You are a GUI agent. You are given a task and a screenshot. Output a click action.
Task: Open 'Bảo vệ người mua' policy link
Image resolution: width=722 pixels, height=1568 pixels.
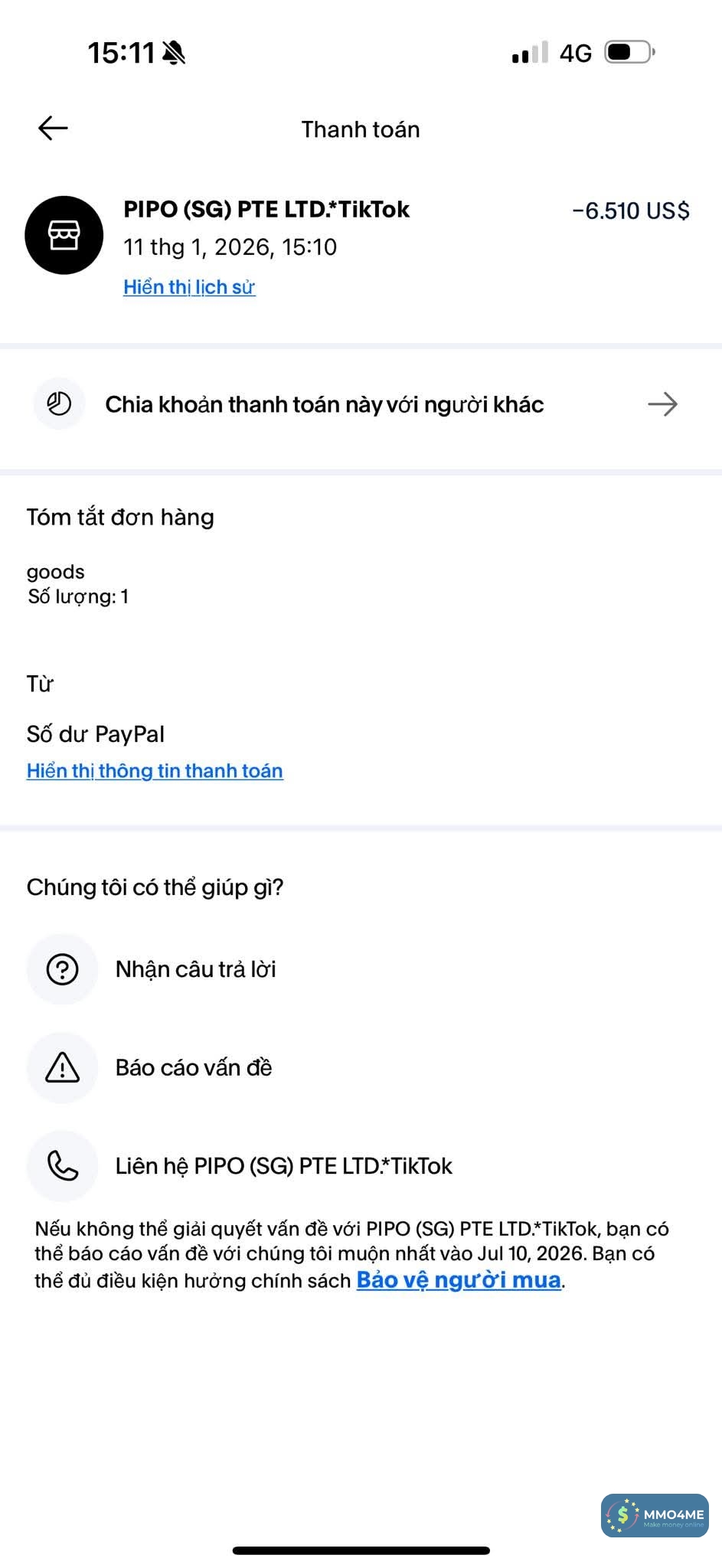click(x=459, y=1280)
